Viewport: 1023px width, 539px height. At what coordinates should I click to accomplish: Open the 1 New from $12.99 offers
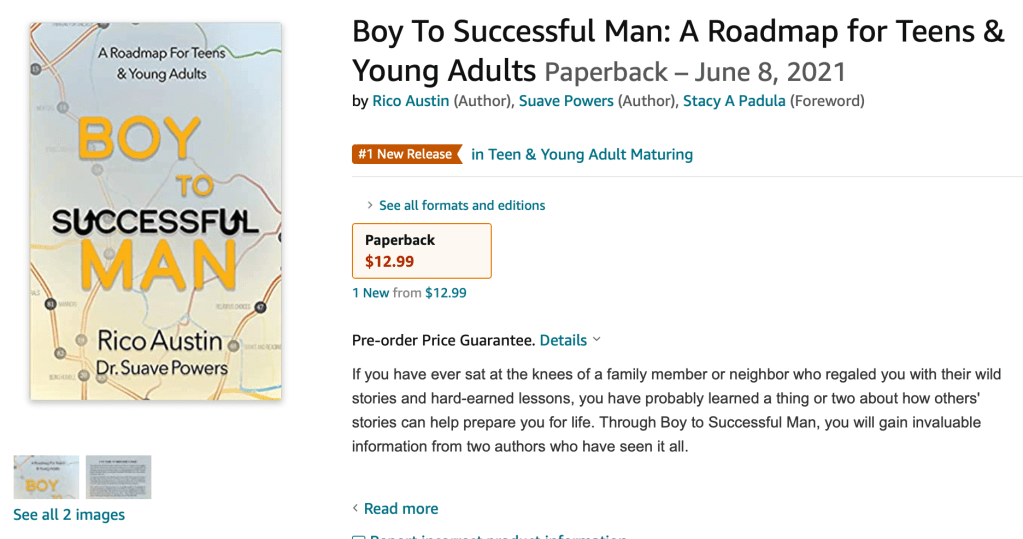pyautogui.click(x=409, y=293)
